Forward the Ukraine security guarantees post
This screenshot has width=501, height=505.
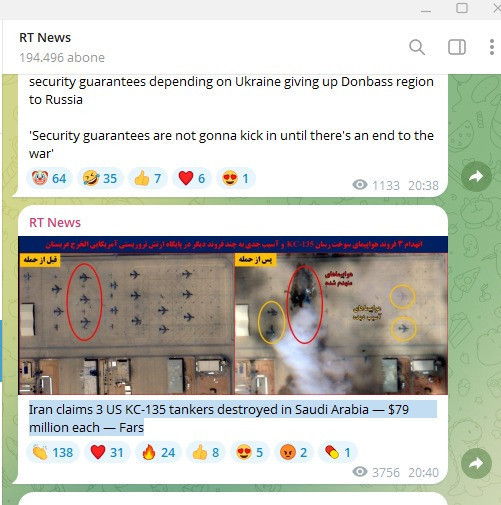coord(476,176)
